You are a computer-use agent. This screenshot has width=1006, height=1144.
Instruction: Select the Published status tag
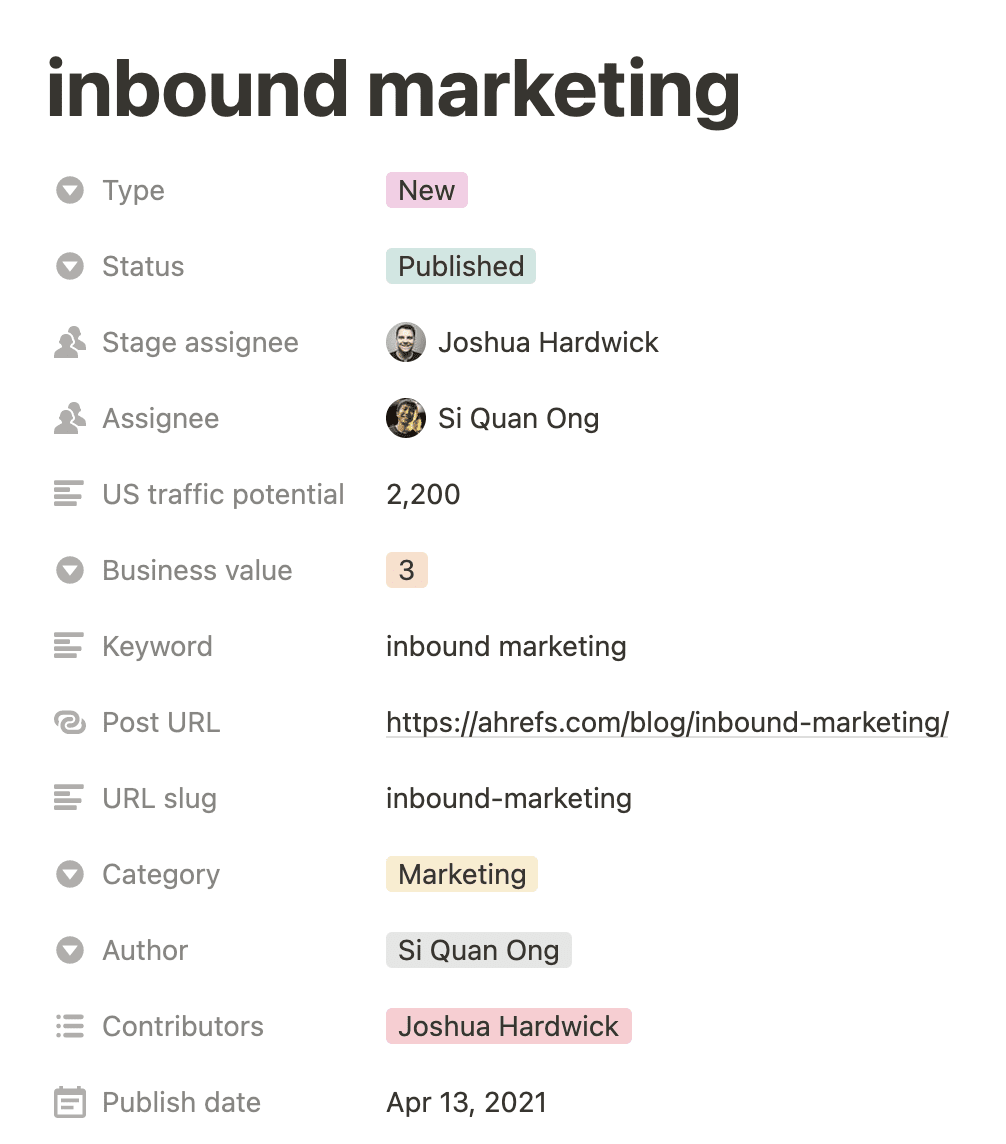[460, 266]
